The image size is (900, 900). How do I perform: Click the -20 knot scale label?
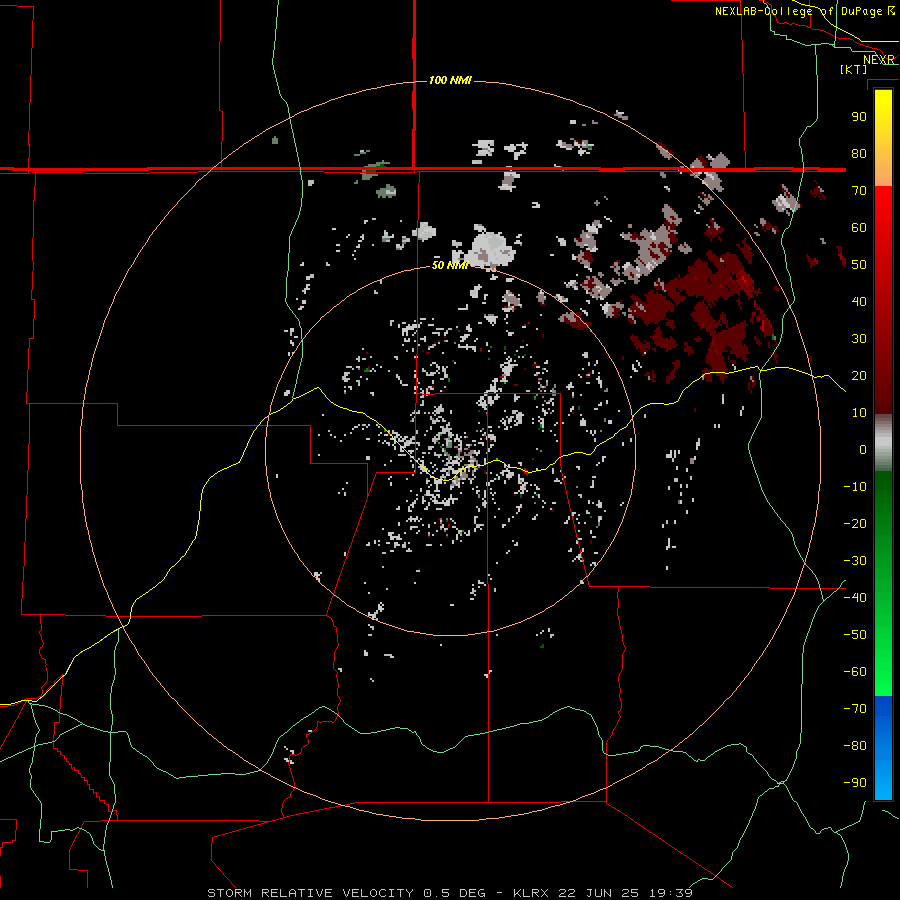[855, 523]
